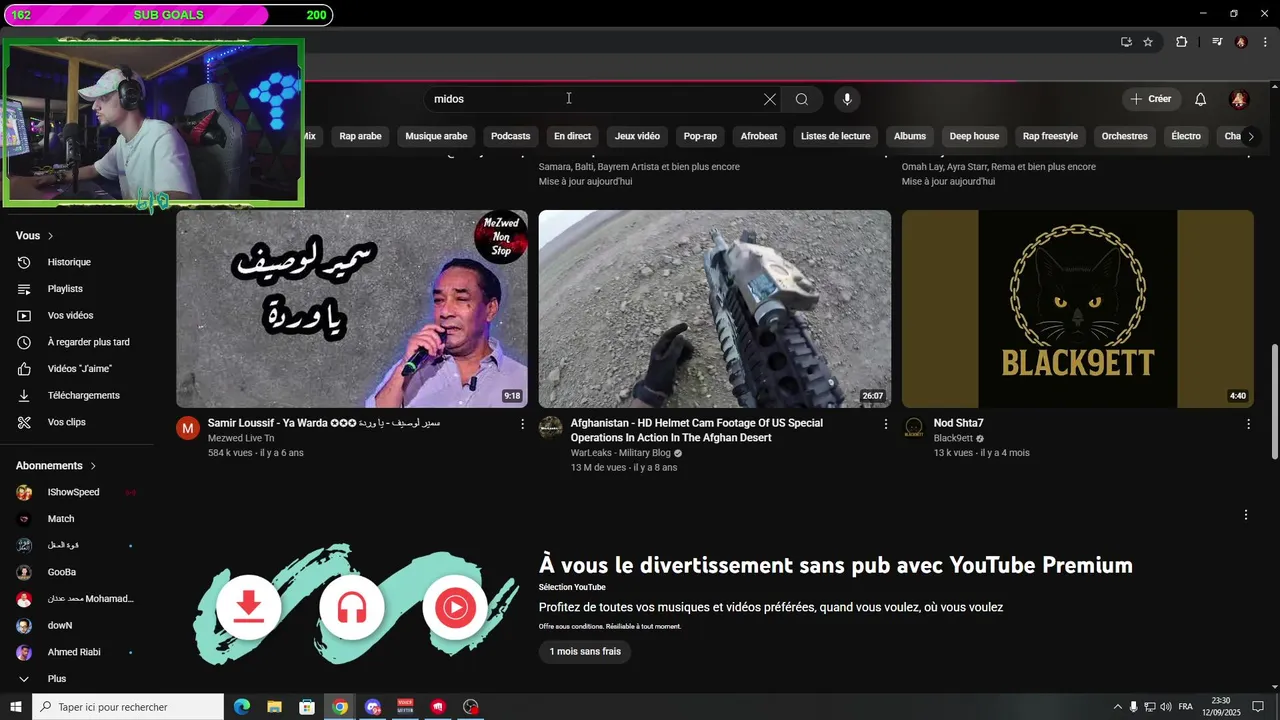Click the Chrome install app icon

click(1126, 42)
